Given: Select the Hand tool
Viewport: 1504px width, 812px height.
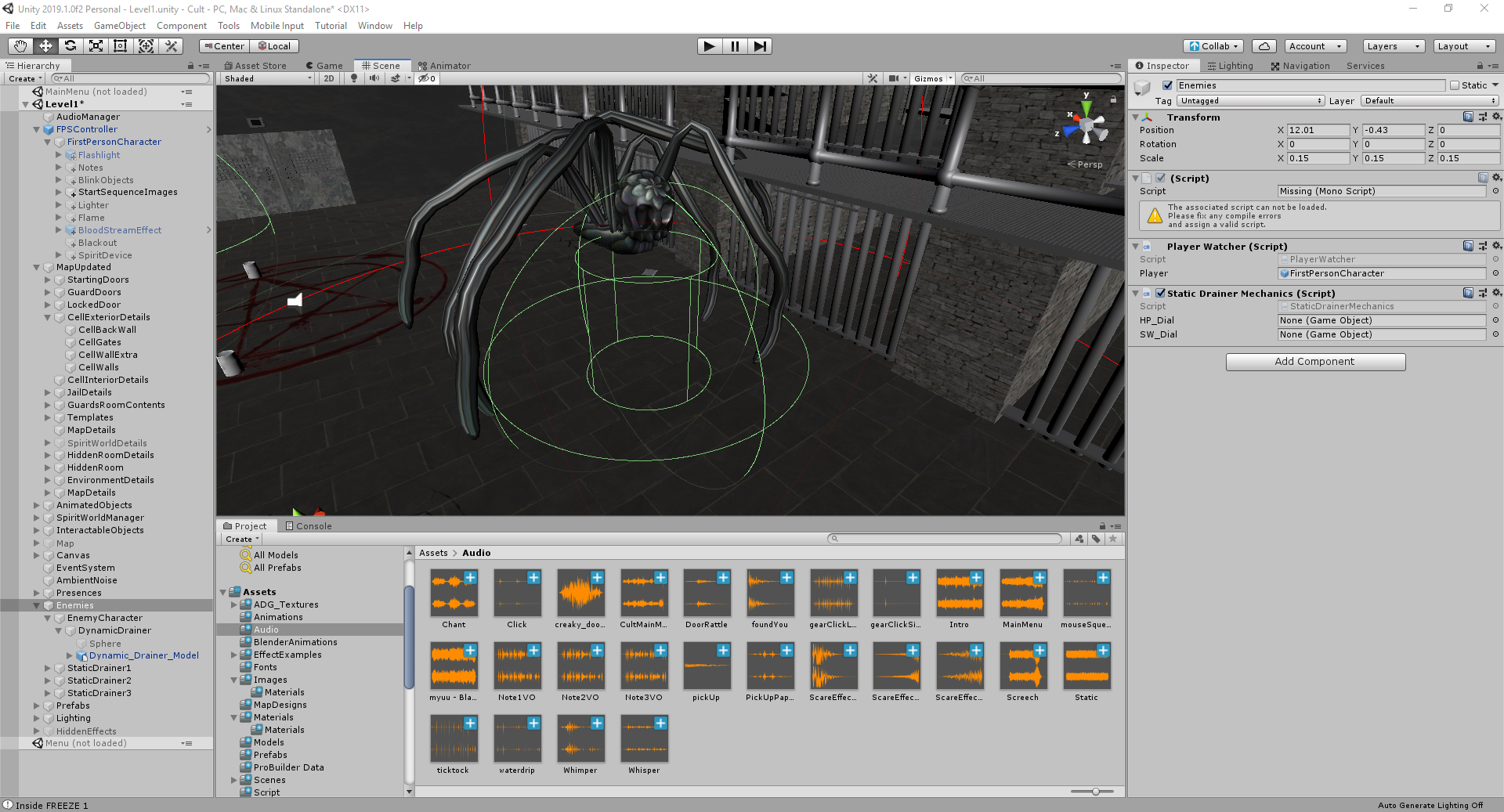Looking at the screenshot, I should pos(20,46).
